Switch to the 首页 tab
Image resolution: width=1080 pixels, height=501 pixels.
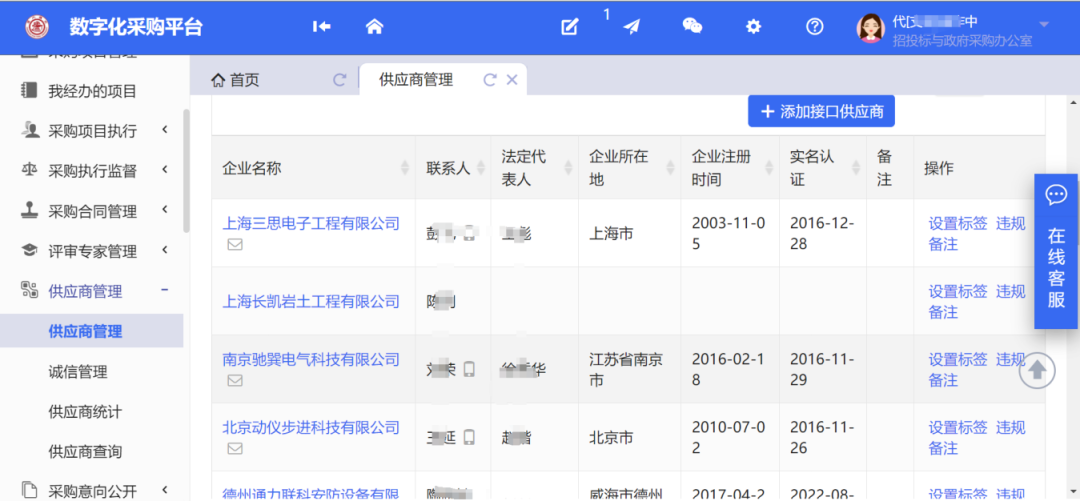tap(236, 80)
